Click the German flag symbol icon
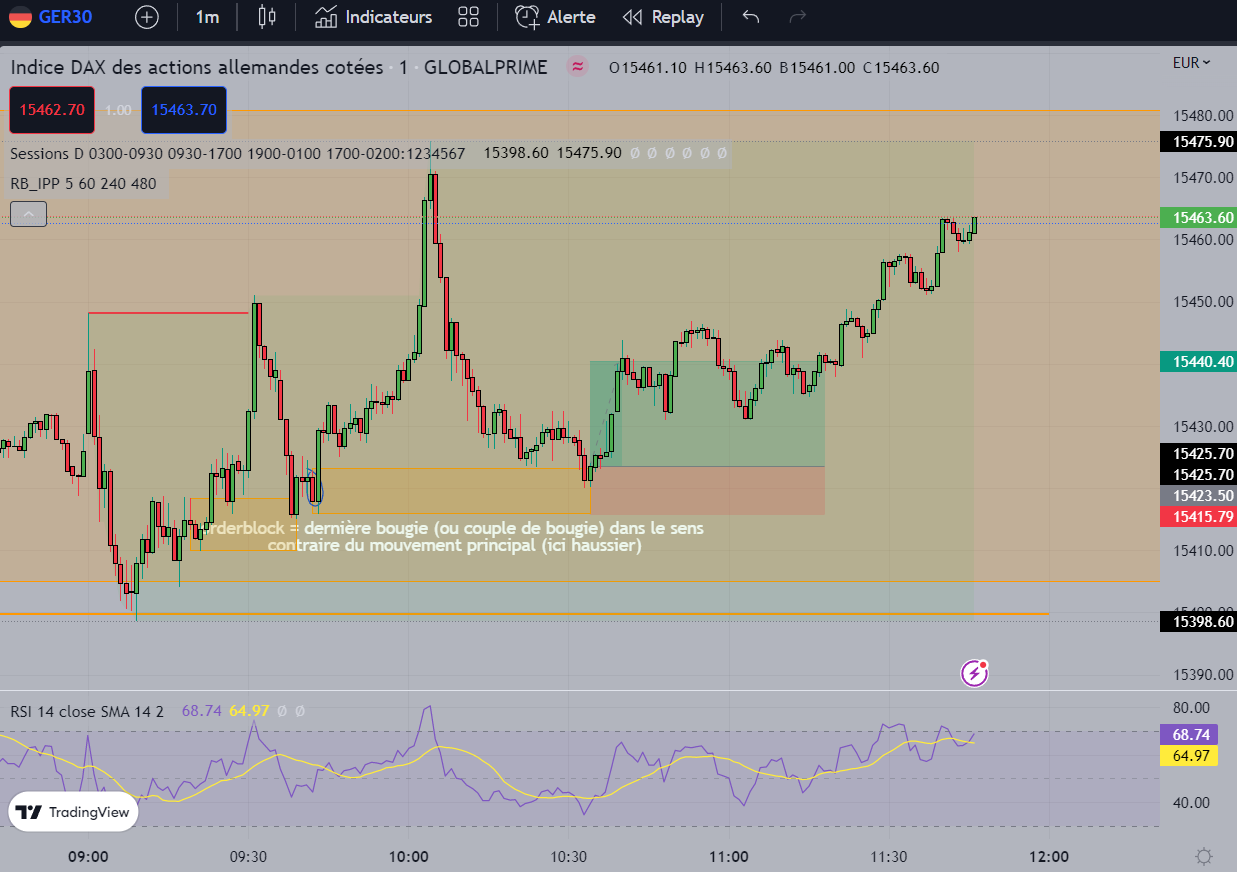 19,17
